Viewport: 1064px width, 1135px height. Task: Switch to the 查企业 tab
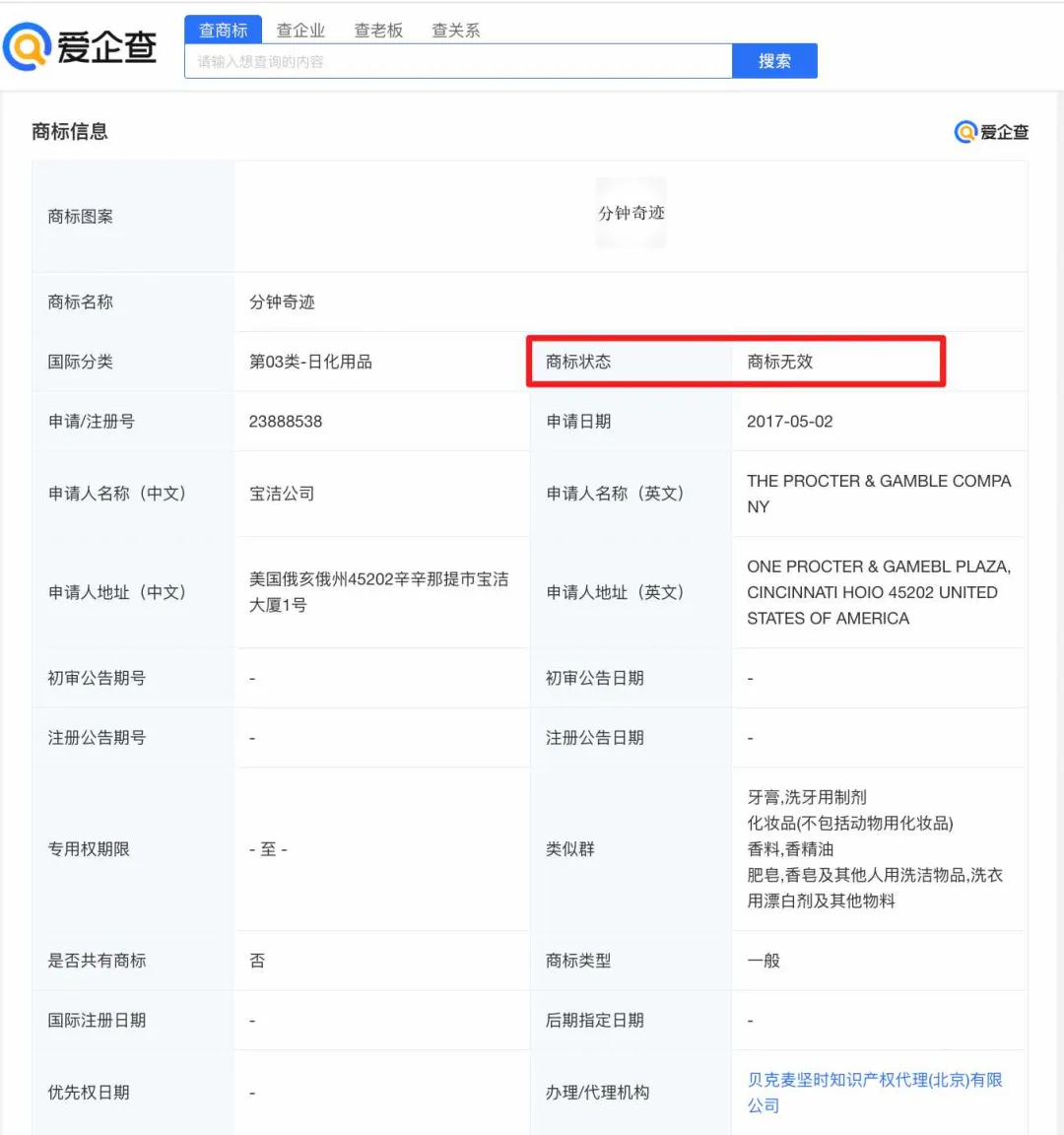coord(300,31)
